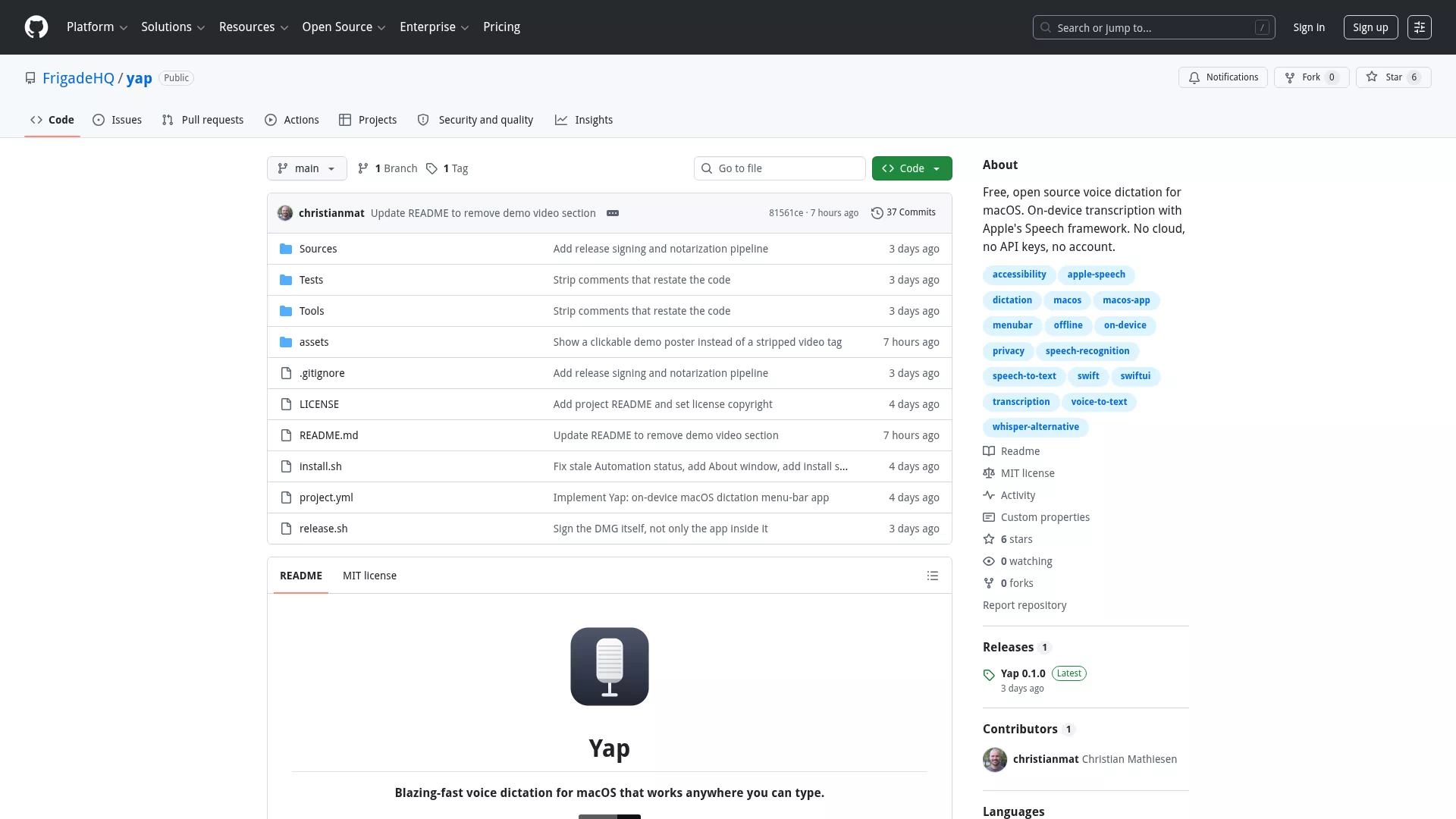Expand the Resources menu
The image size is (1456, 819).
click(253, 27)
